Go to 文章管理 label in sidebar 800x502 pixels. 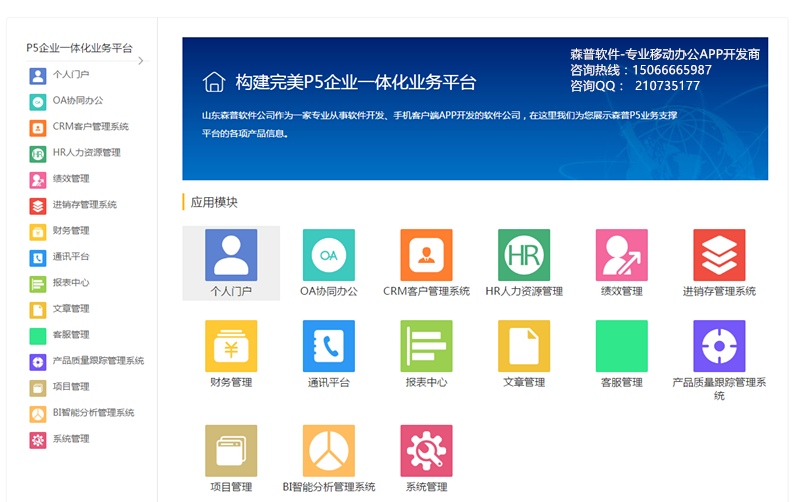71,309
